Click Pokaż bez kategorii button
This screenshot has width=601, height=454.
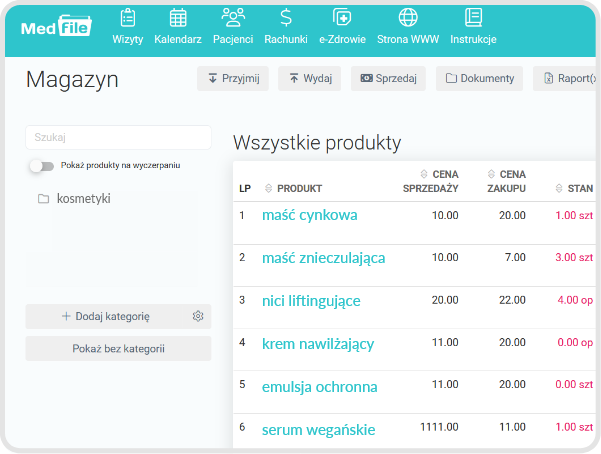pos(118,348)
